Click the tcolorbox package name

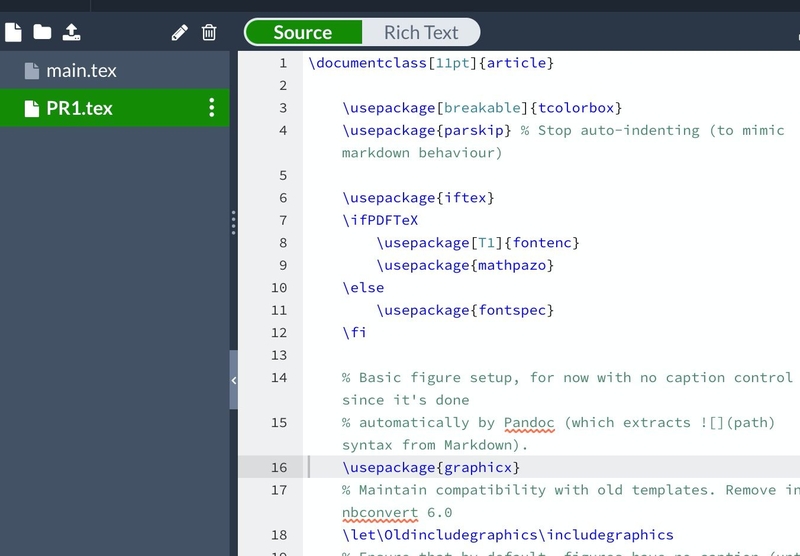[x=576, y=108]
